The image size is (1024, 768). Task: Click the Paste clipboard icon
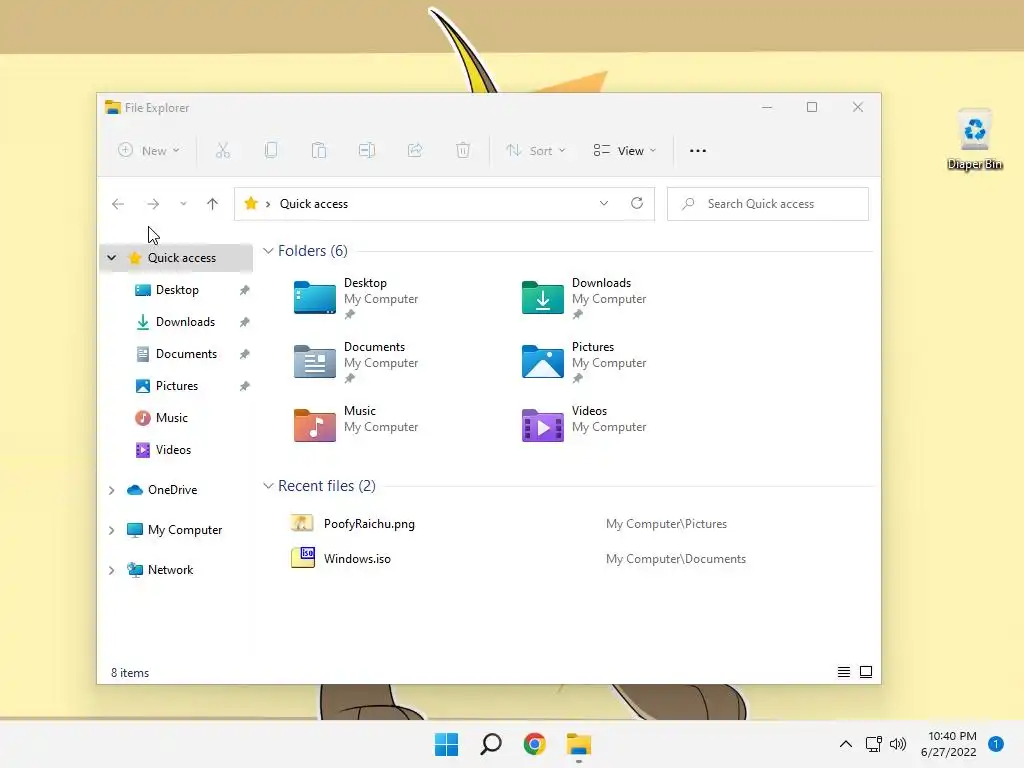click(319, 151)
